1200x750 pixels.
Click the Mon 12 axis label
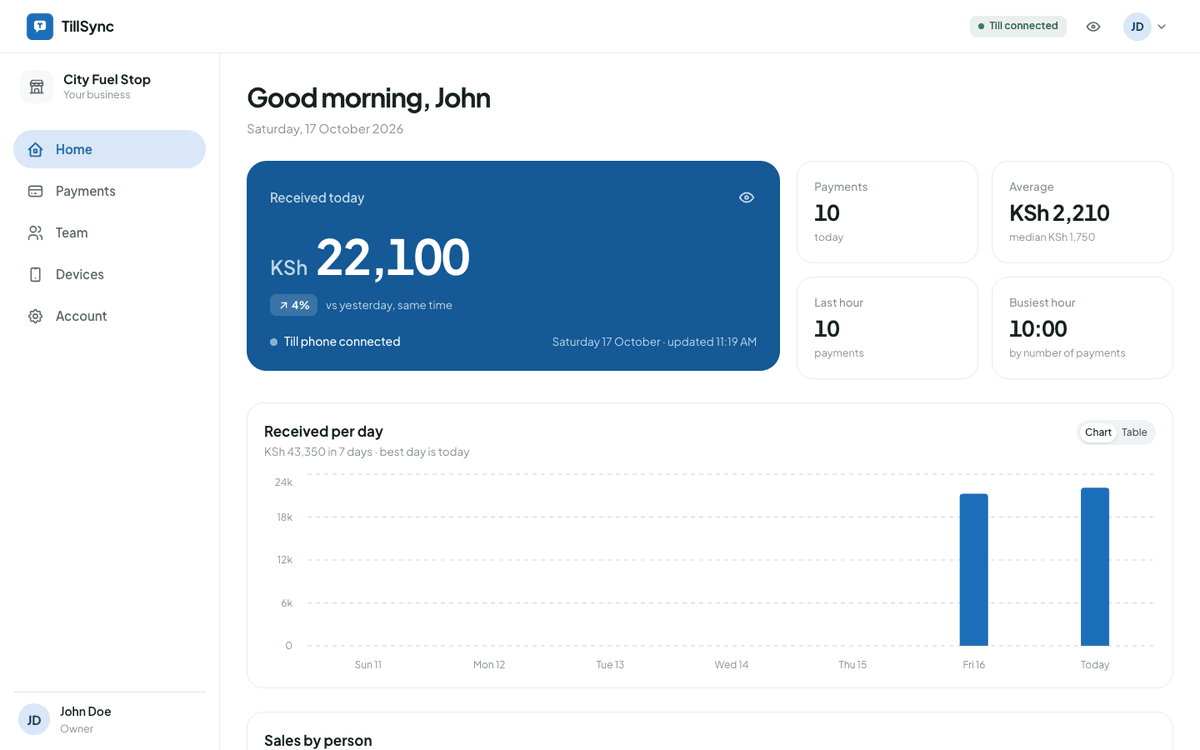(x=489, y=665)
